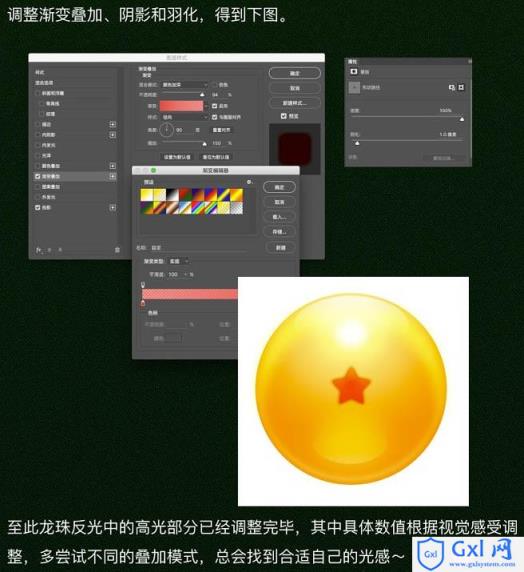Click the Reset to Default (复位为默认值) button
The width and height of the screenshot is (524, 572).
pyautogui.click(x=216, y=157)
